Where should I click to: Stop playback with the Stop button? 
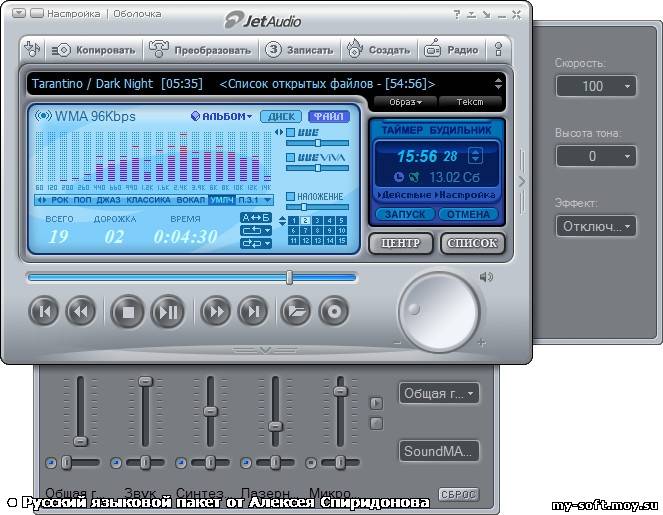click(x=127, y=312)
